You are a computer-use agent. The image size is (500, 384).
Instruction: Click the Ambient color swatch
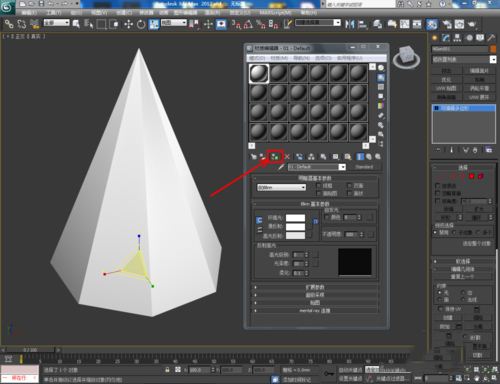[x=295, y=218]
